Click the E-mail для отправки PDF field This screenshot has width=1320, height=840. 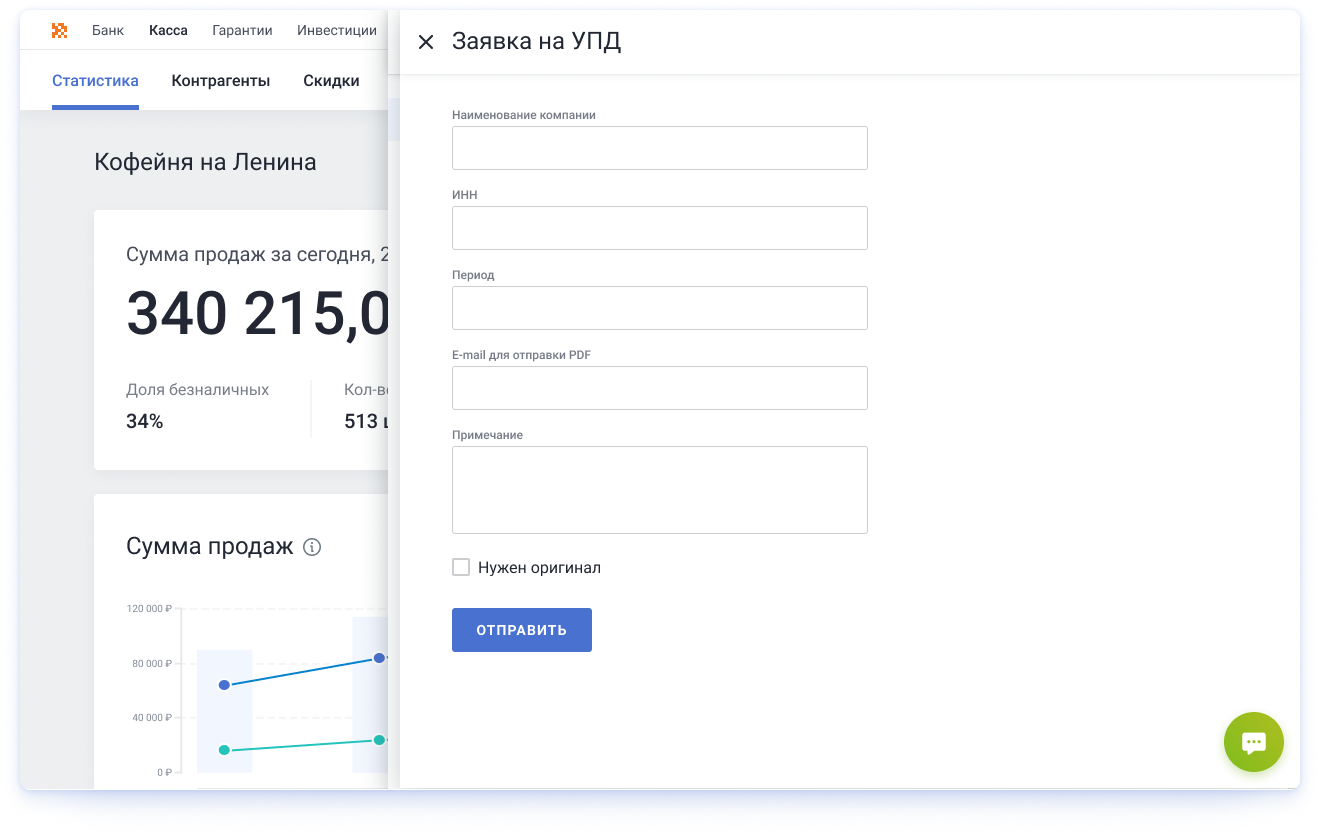(x=660, y=388)
